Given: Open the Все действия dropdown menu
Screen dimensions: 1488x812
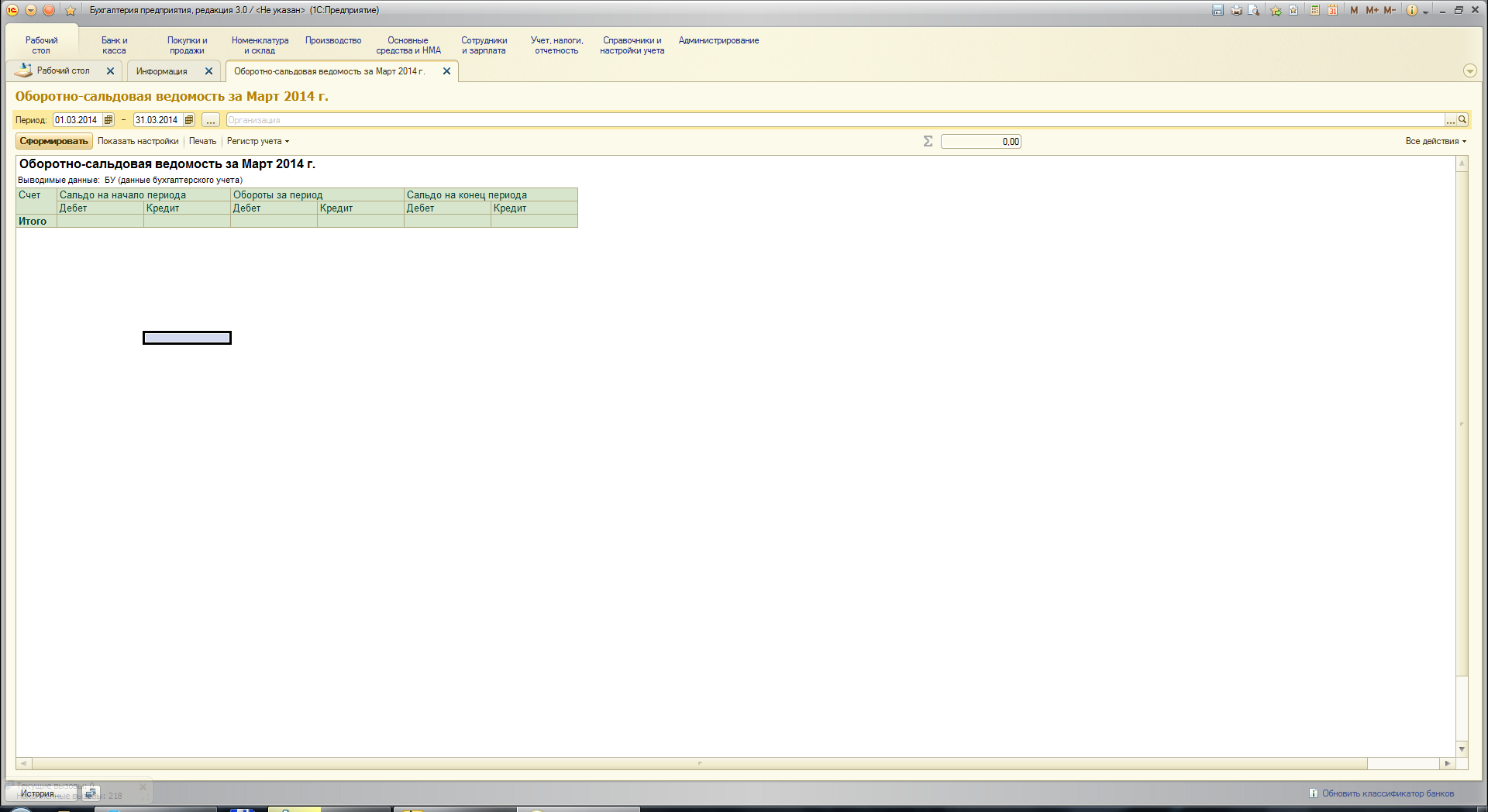Looking at the screenshot, I should click(x=1435, y=141).
